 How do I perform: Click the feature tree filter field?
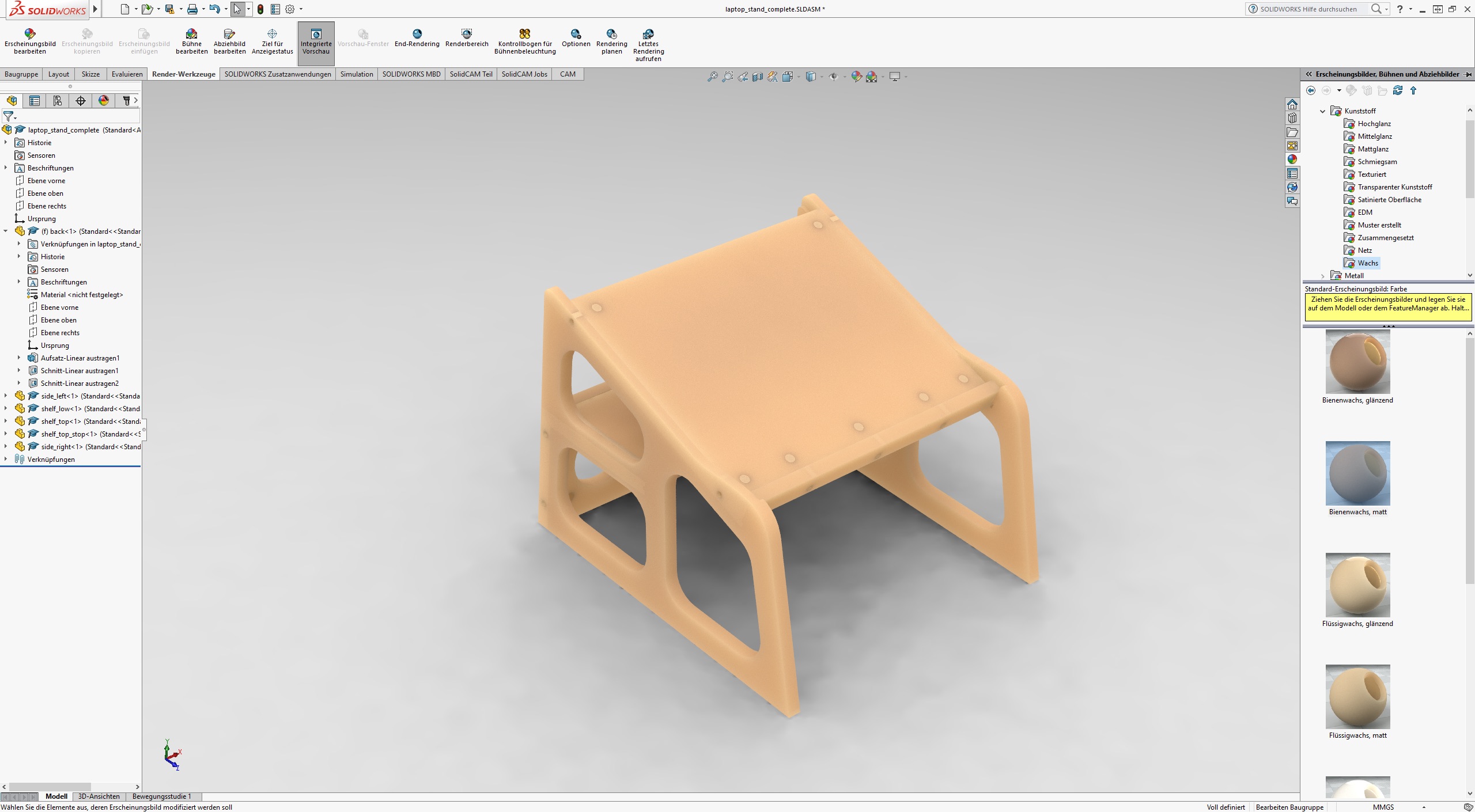point(71,117)
